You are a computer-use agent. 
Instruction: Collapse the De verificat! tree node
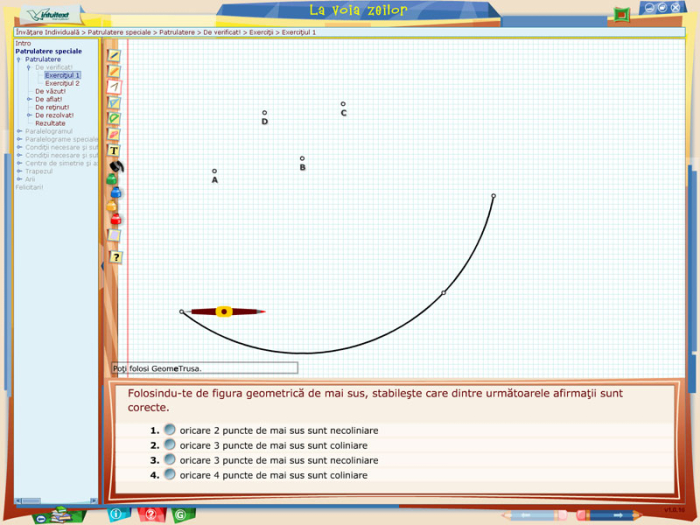point(29,67)
